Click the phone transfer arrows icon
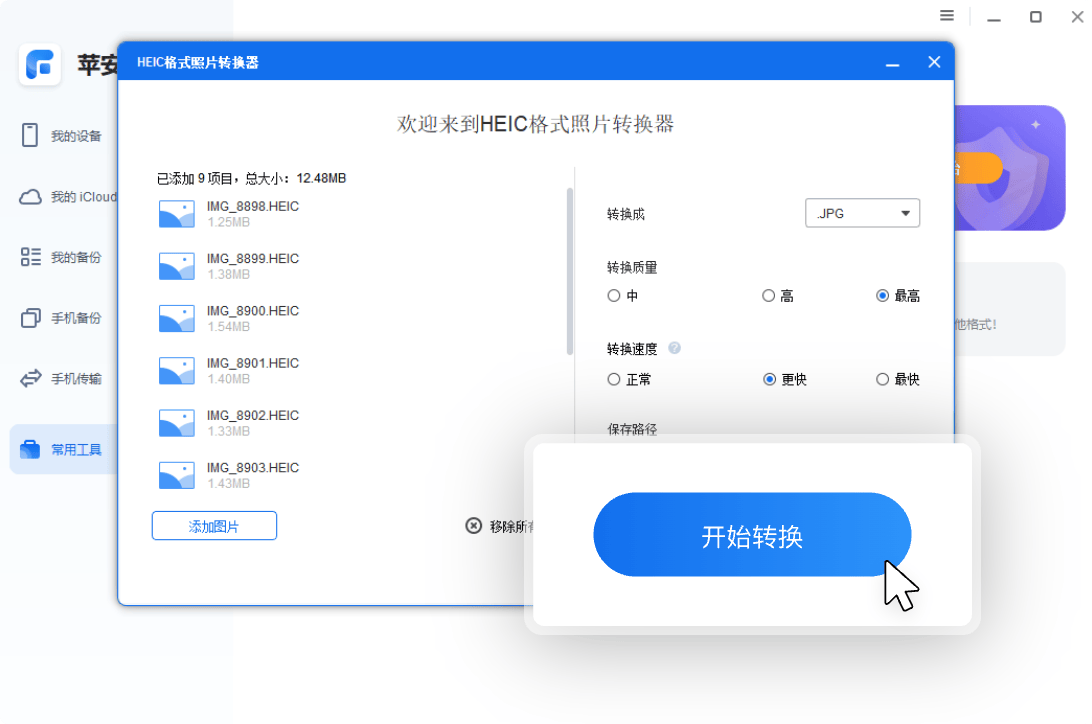 click(x=30, y=379)
